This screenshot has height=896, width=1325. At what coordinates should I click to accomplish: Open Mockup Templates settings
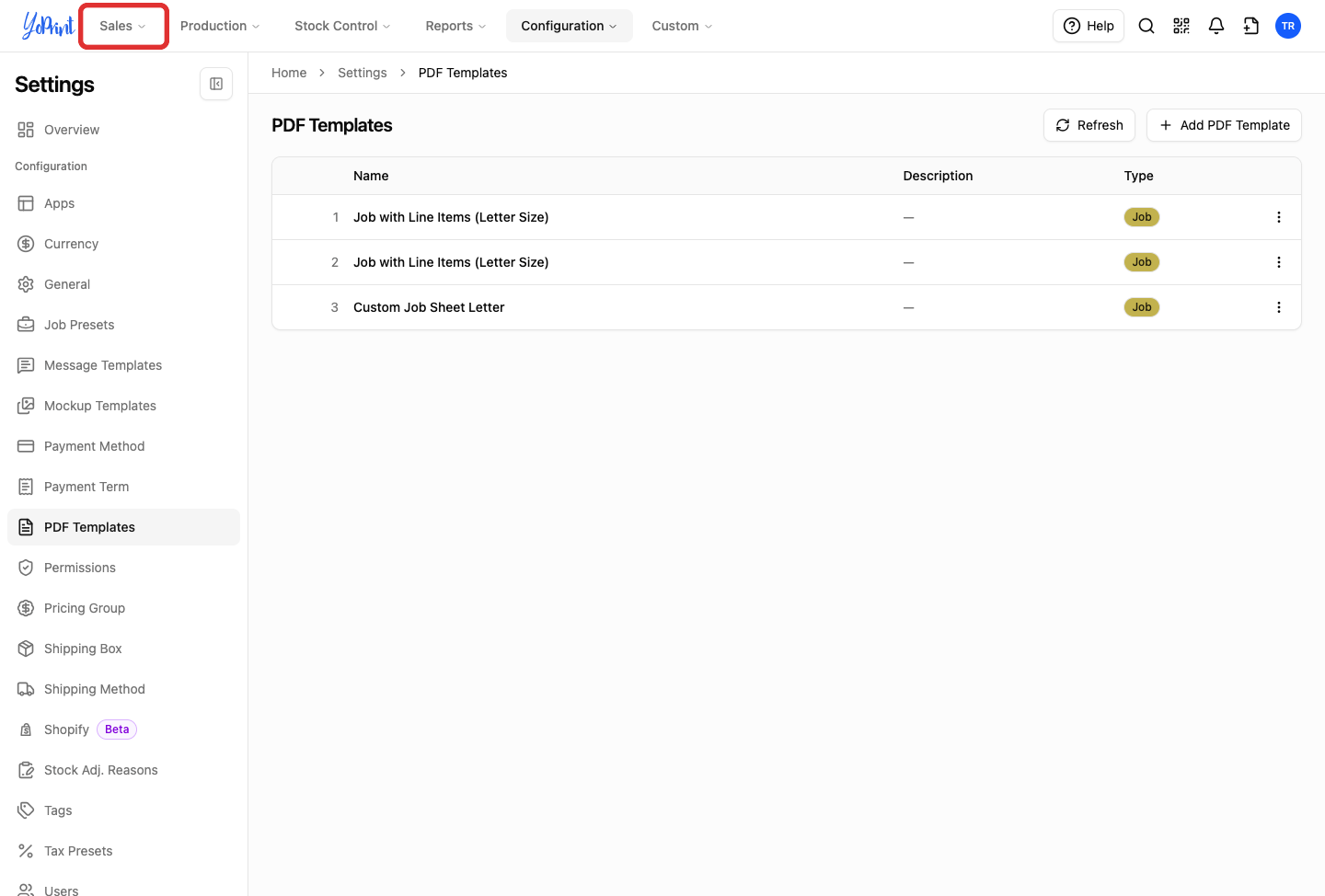pyautogui.click(x=123, y=406)
